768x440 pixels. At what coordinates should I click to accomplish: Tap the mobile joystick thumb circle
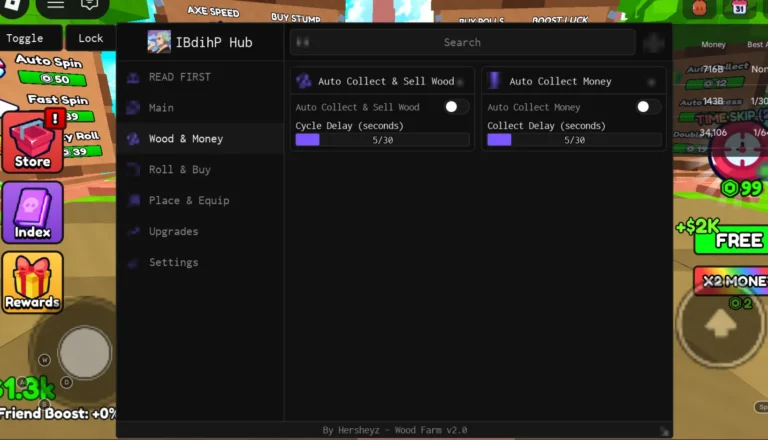click(85, 352)
